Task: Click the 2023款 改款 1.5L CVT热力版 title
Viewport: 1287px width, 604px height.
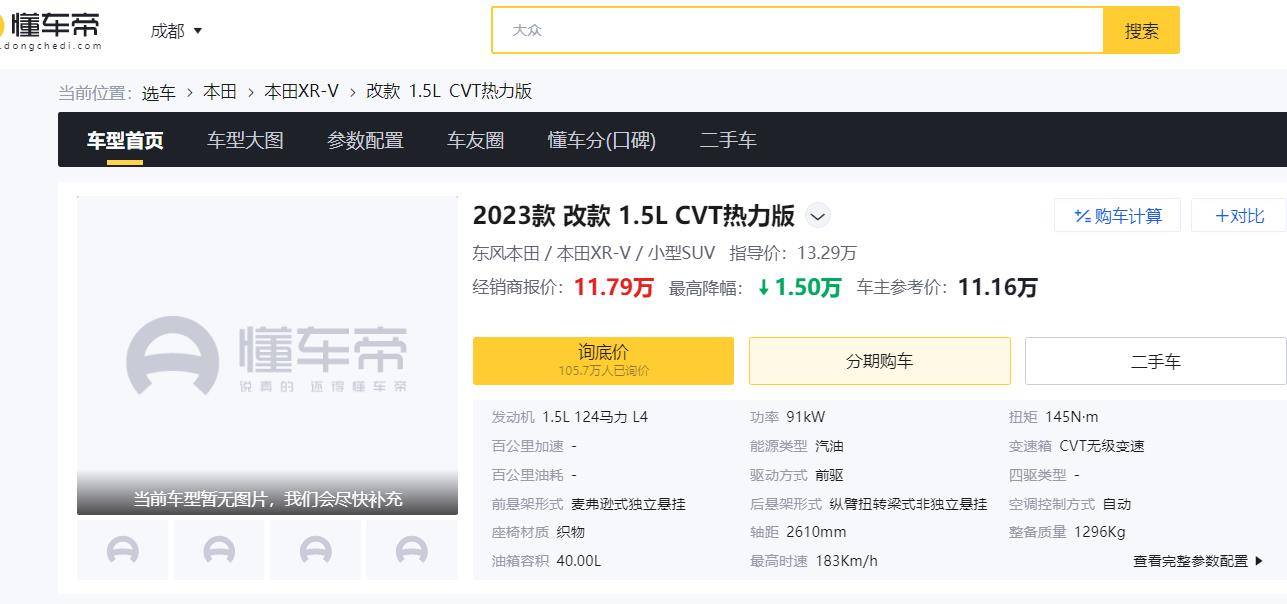Action: point(634,216)
